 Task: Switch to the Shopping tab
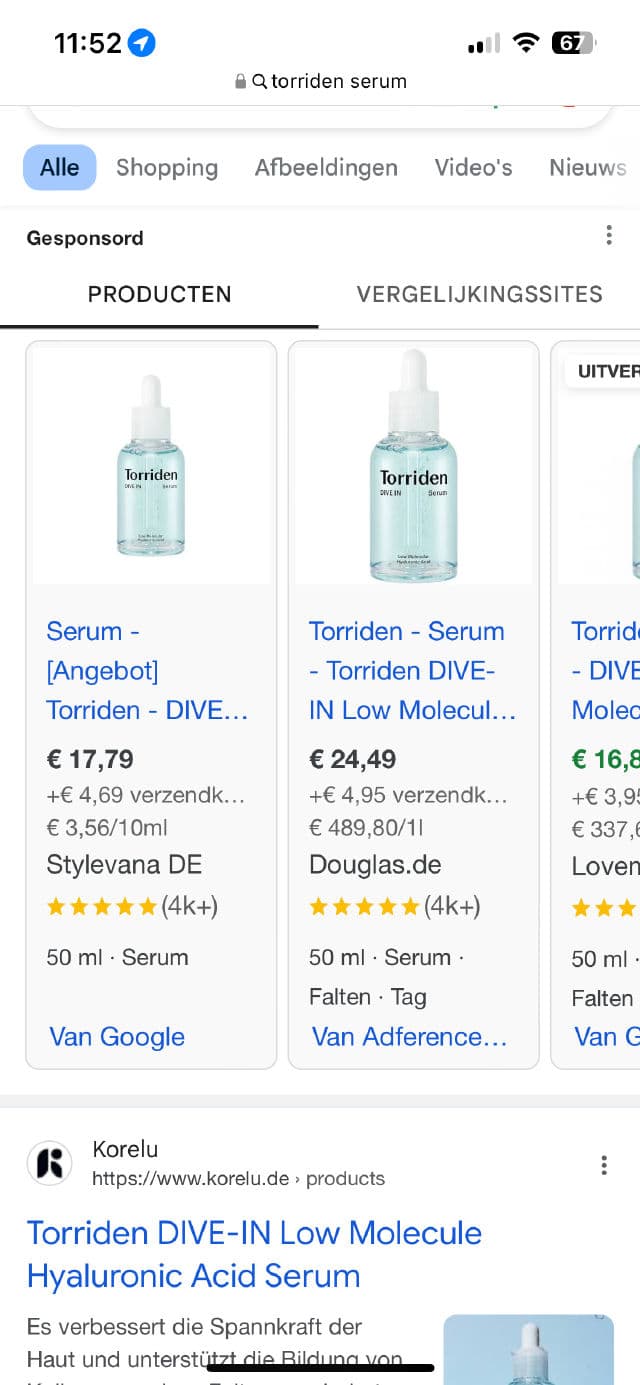[166, 167]
